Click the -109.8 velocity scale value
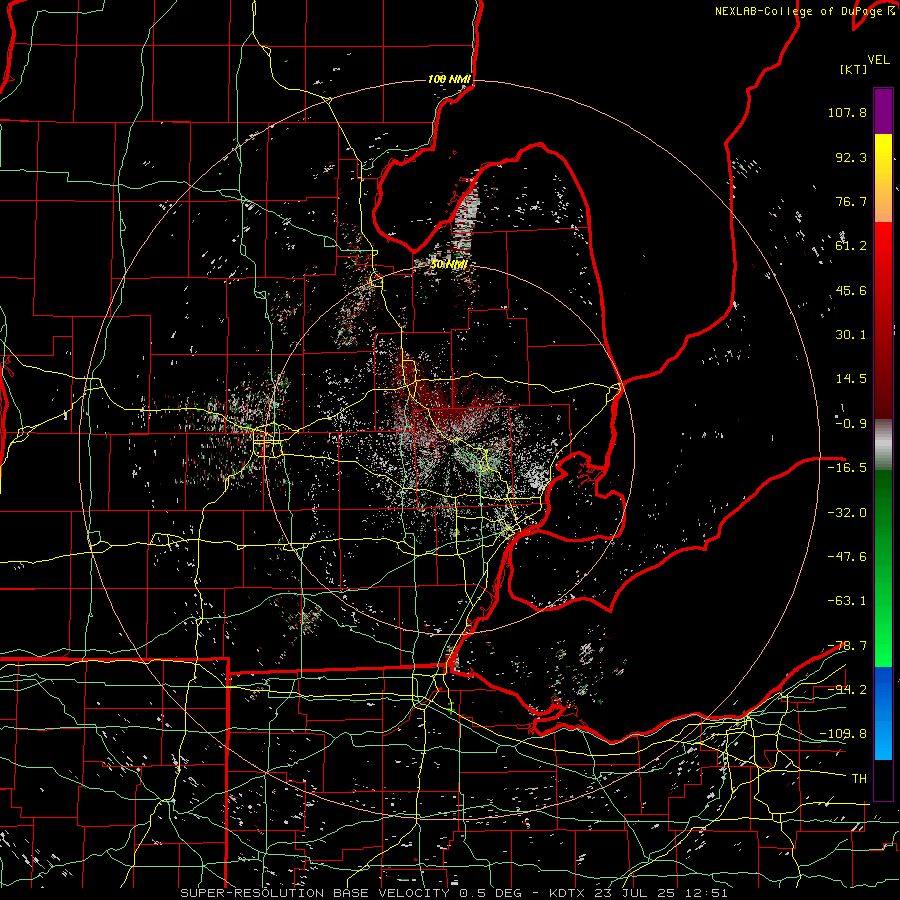The height and width of the screenshot is (900, 900). 843,734
